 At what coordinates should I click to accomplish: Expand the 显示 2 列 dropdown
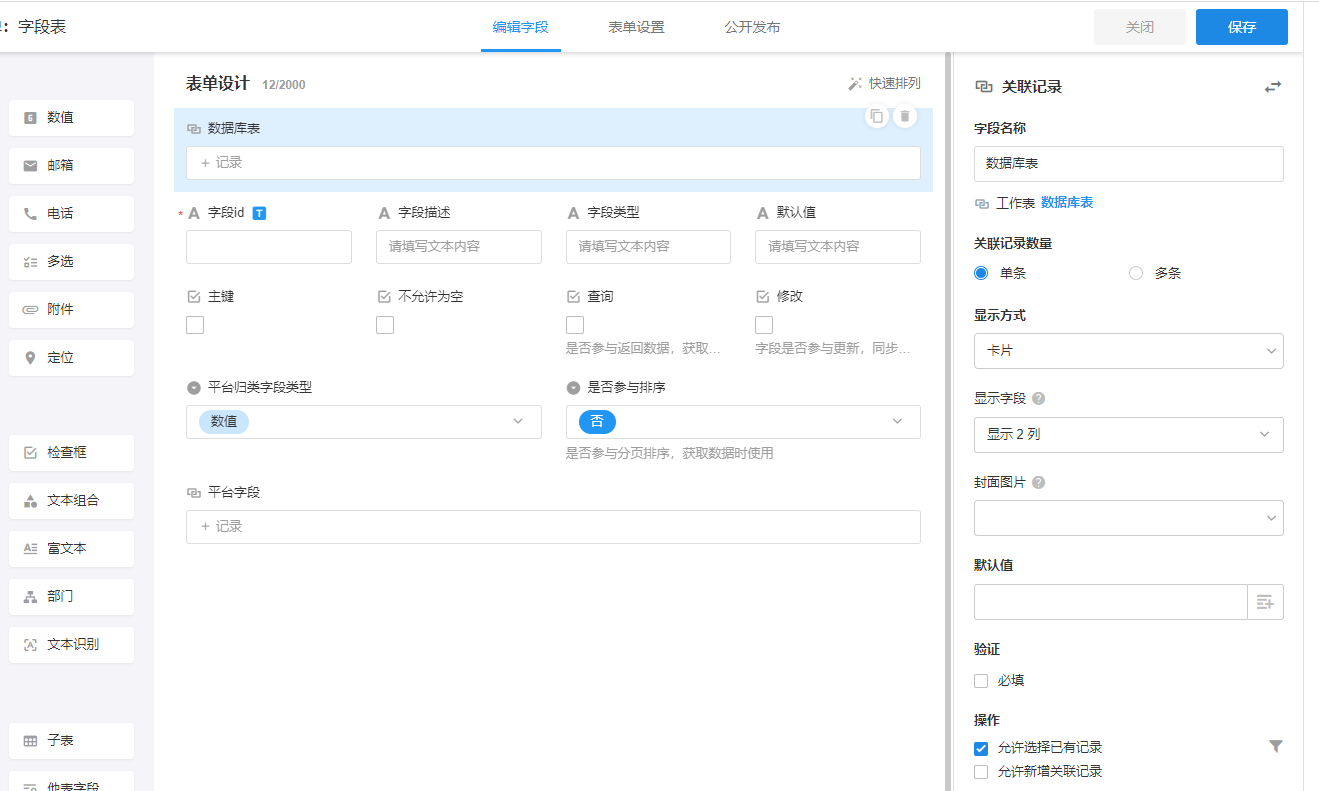1128,435
